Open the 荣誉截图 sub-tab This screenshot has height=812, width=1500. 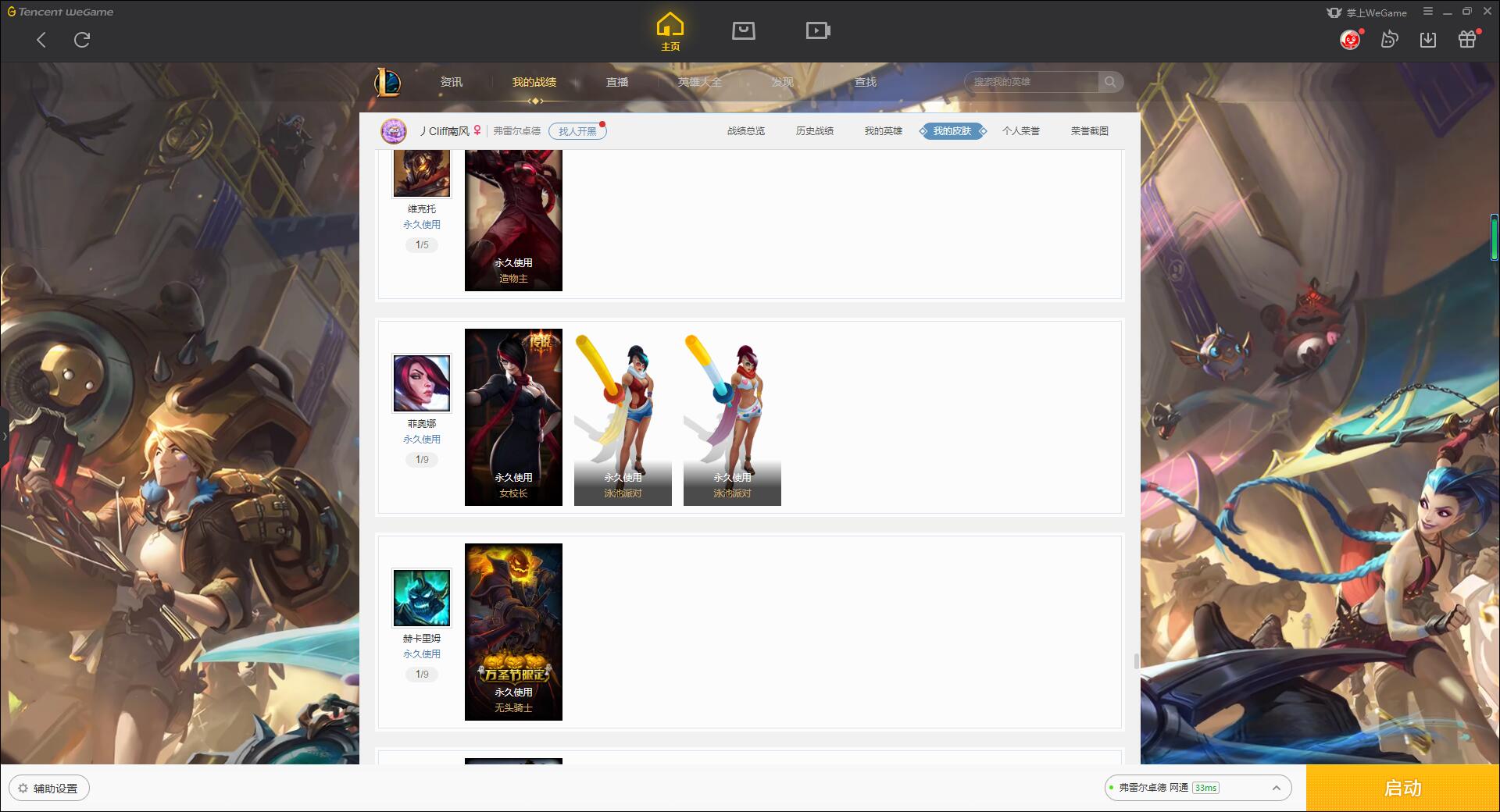coord(1090,131)
